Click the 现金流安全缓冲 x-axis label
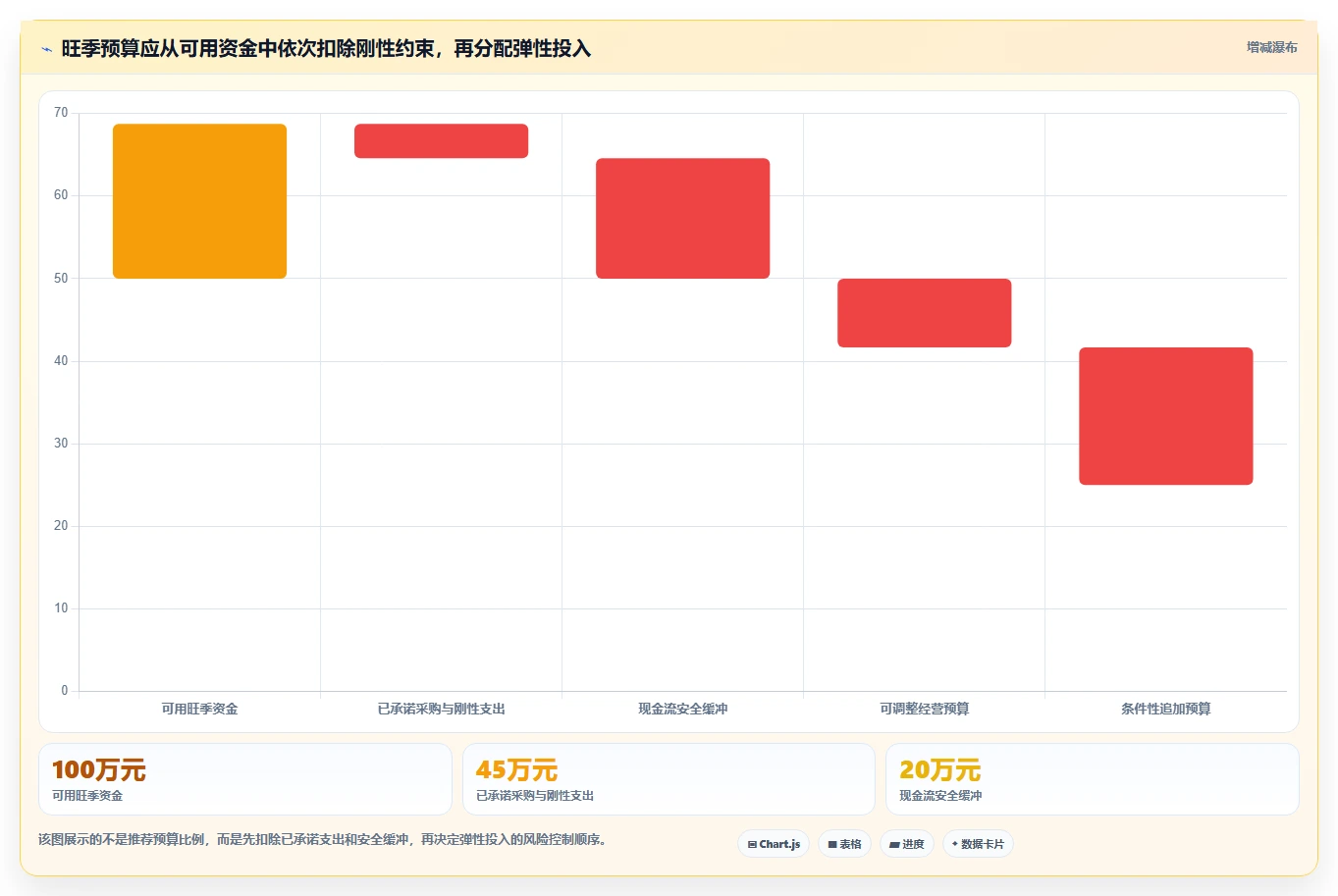Viewport: 1338px width, 896px height. [683, 709]
